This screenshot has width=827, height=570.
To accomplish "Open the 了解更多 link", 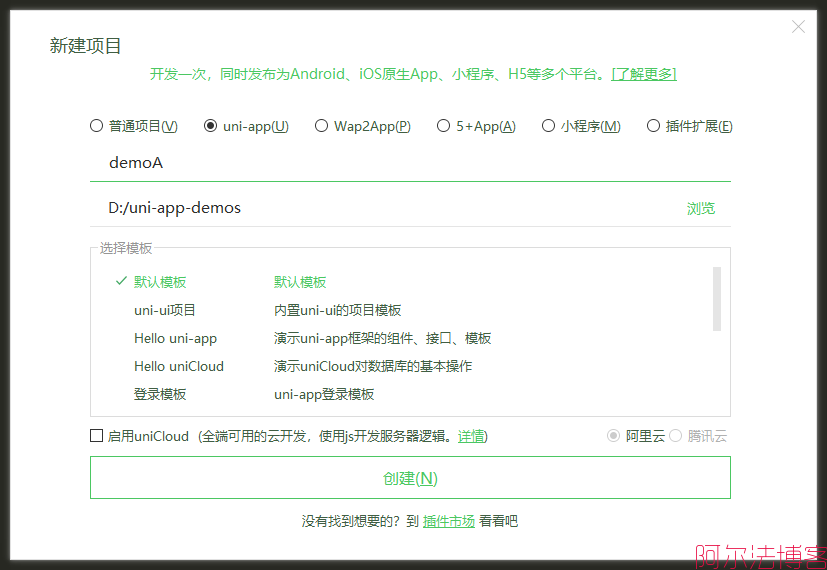I will pos(644,74).
